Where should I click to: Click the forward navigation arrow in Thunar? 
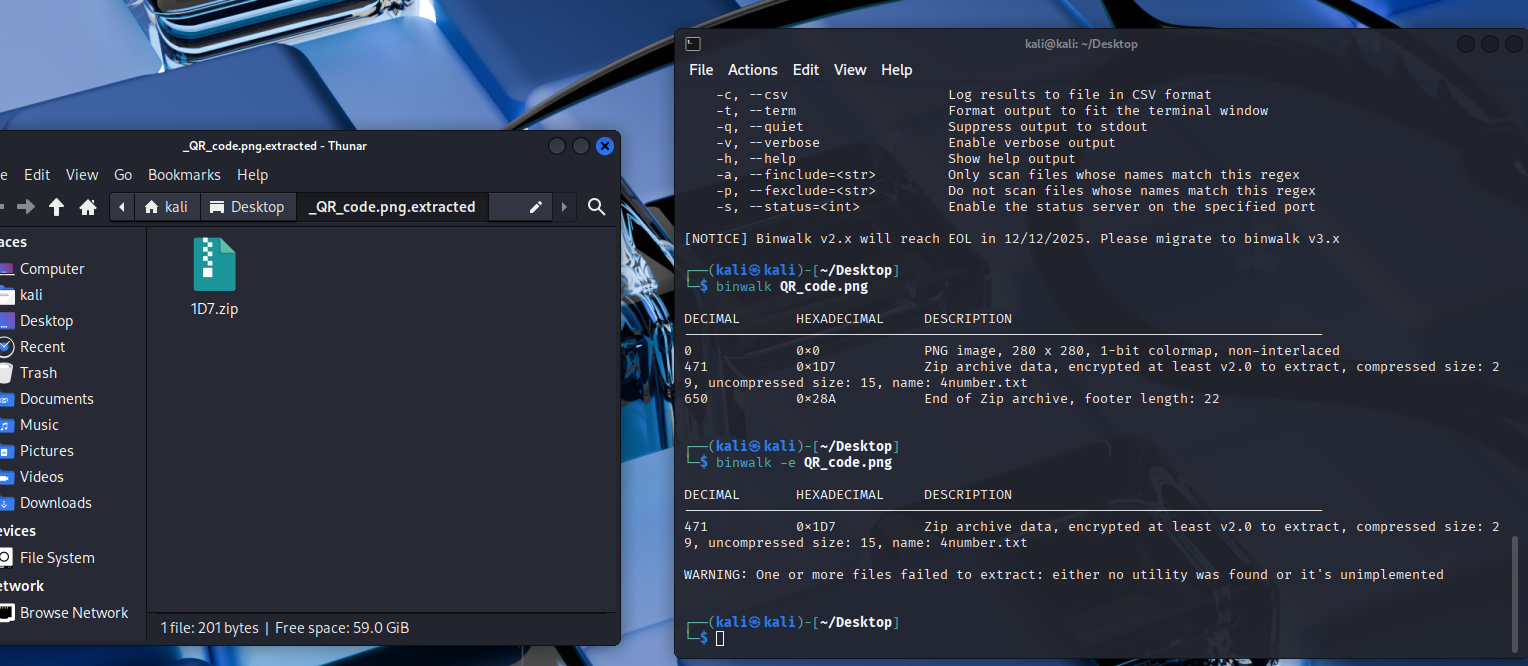(x=26, y=207)
